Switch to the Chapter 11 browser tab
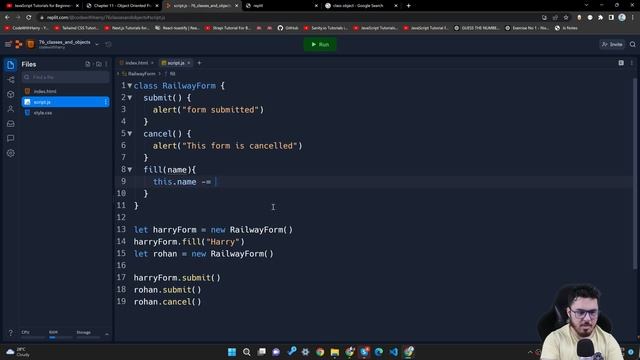The width and height of the screenshot is (640, 360). (122, 6)
